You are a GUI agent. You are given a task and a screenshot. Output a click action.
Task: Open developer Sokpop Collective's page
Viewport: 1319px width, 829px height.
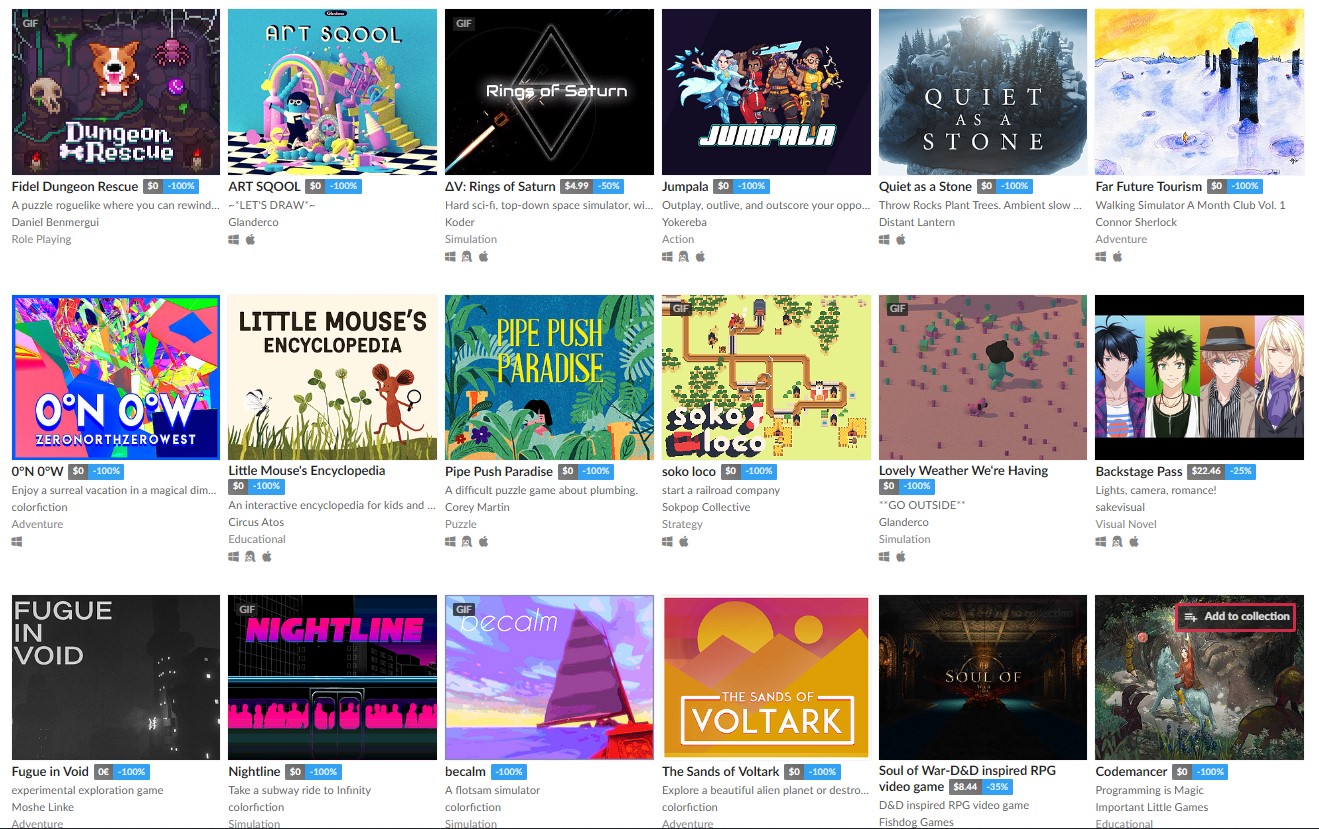coord(706,507)
